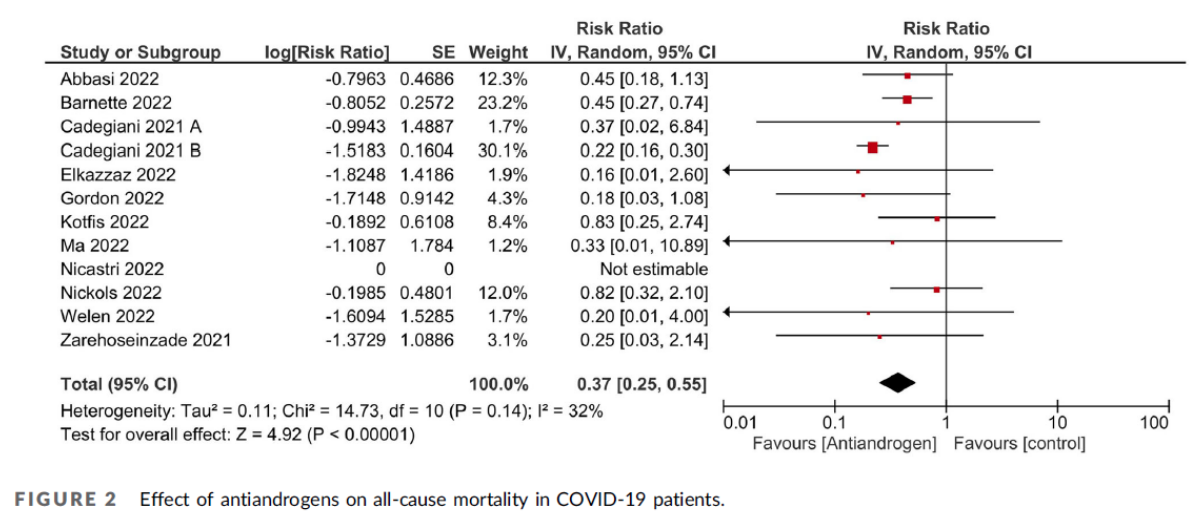This screenshot has width=1194, height=524.
Task: Click the "Not estimable" text for Nicastro 2022
Action: [x=653, y=269]
